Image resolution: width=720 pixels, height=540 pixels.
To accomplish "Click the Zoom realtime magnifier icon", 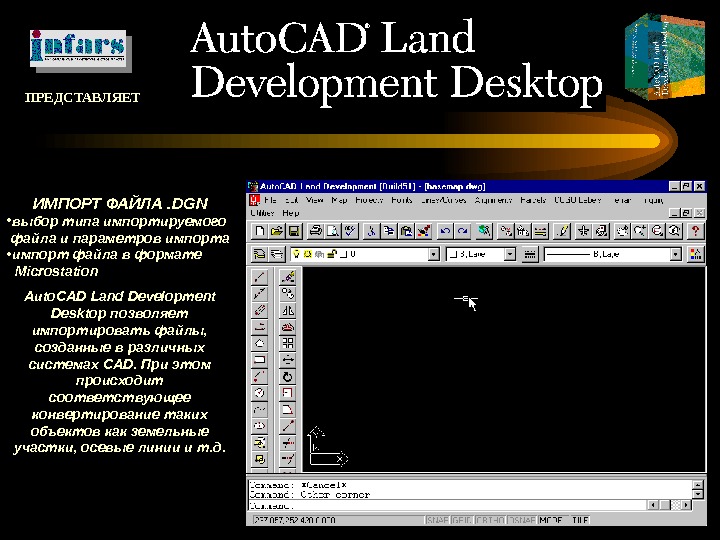I will pyautogui.click(x=639, y=231).
